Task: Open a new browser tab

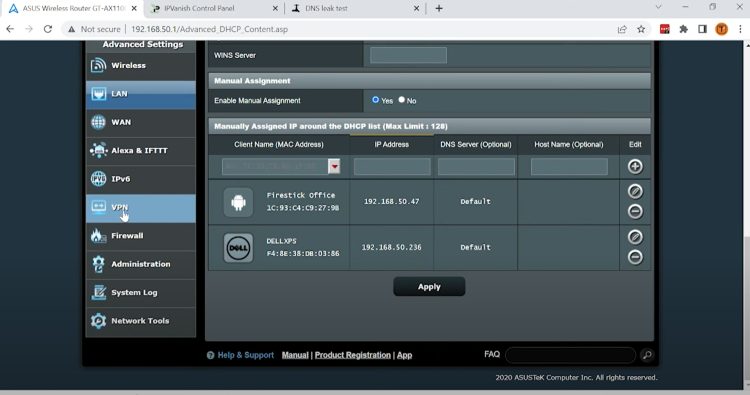Action: (439, 8)
